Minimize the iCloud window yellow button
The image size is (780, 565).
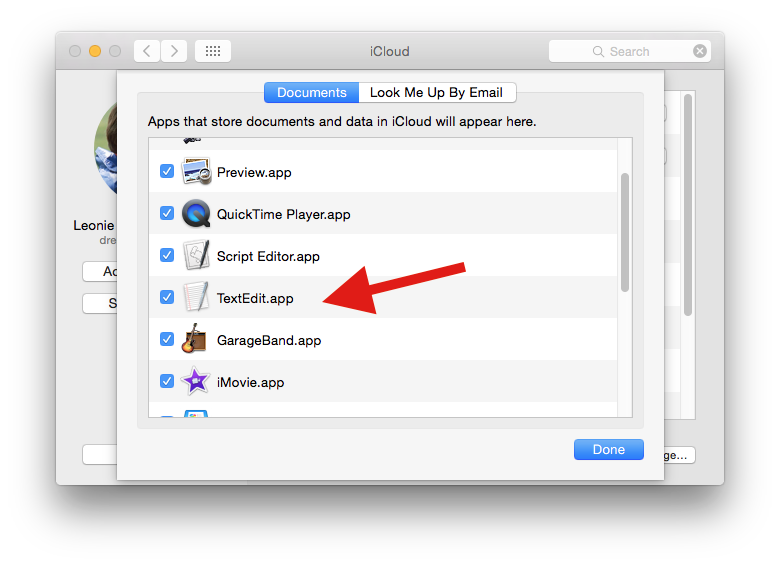click(95, 51)
